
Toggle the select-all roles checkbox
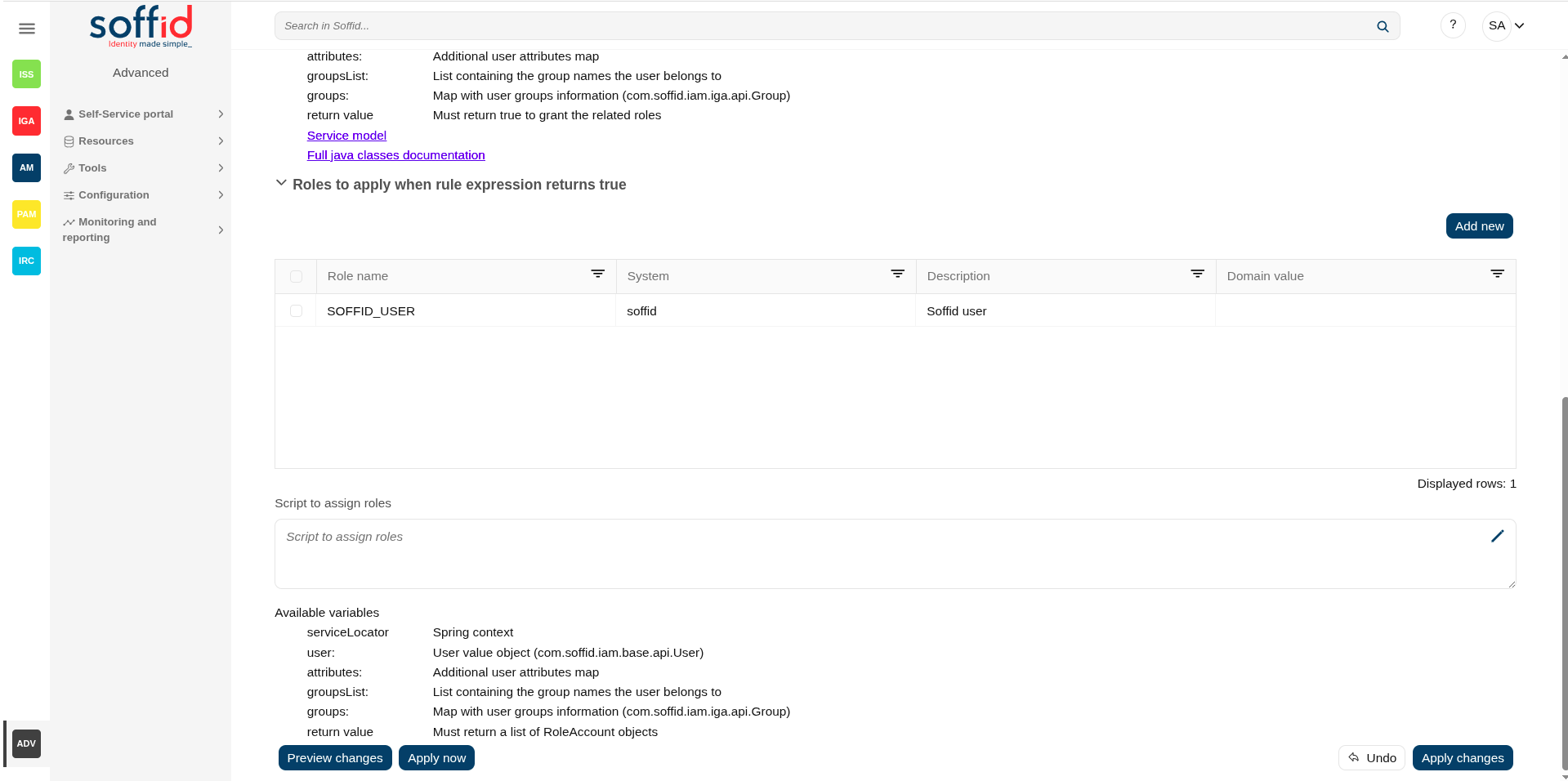[x=296, y=277]
